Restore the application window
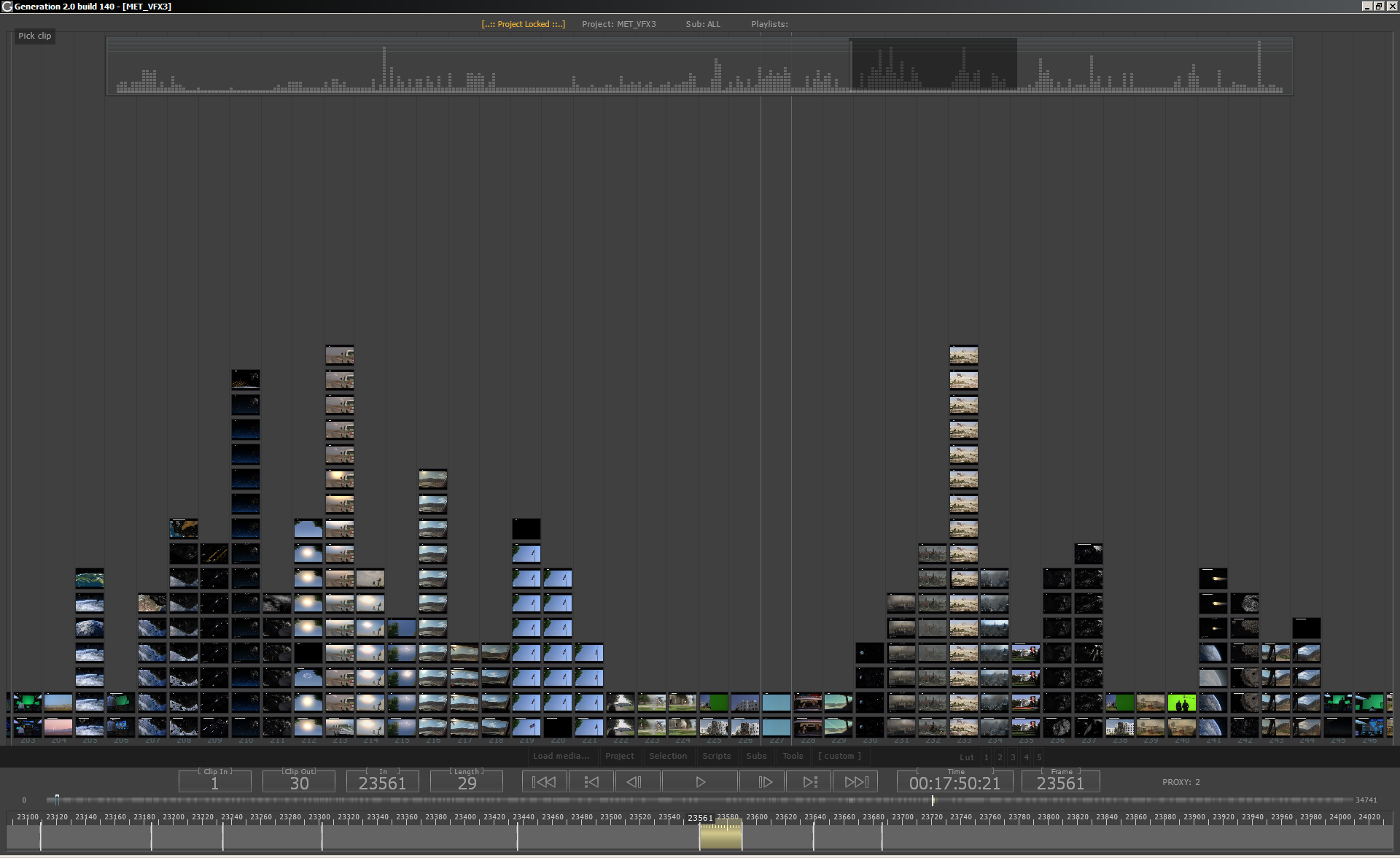This screenshot has width=1400, height=858. (x=1378, y=6)
